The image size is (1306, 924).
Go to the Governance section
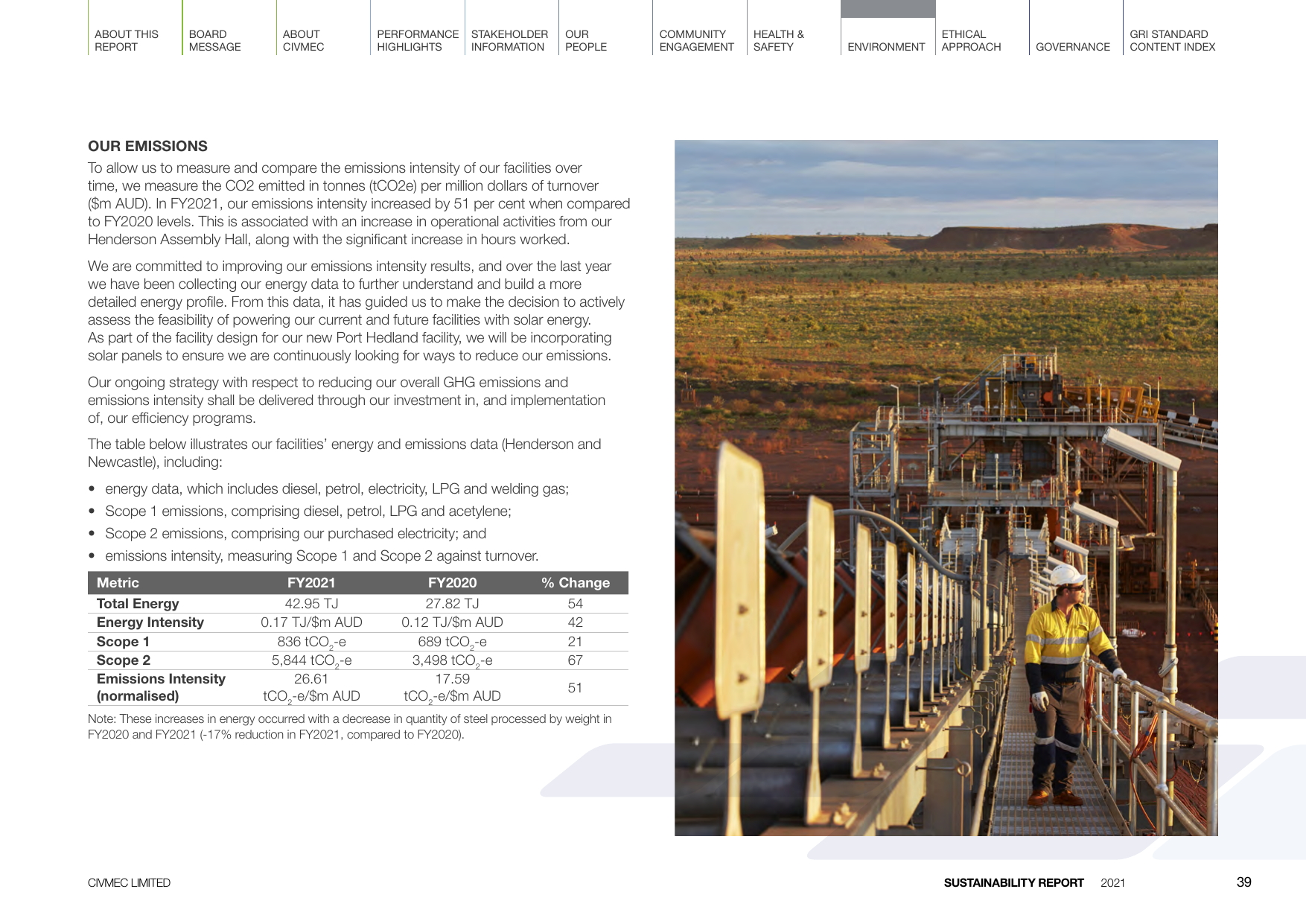[1073, 47]
